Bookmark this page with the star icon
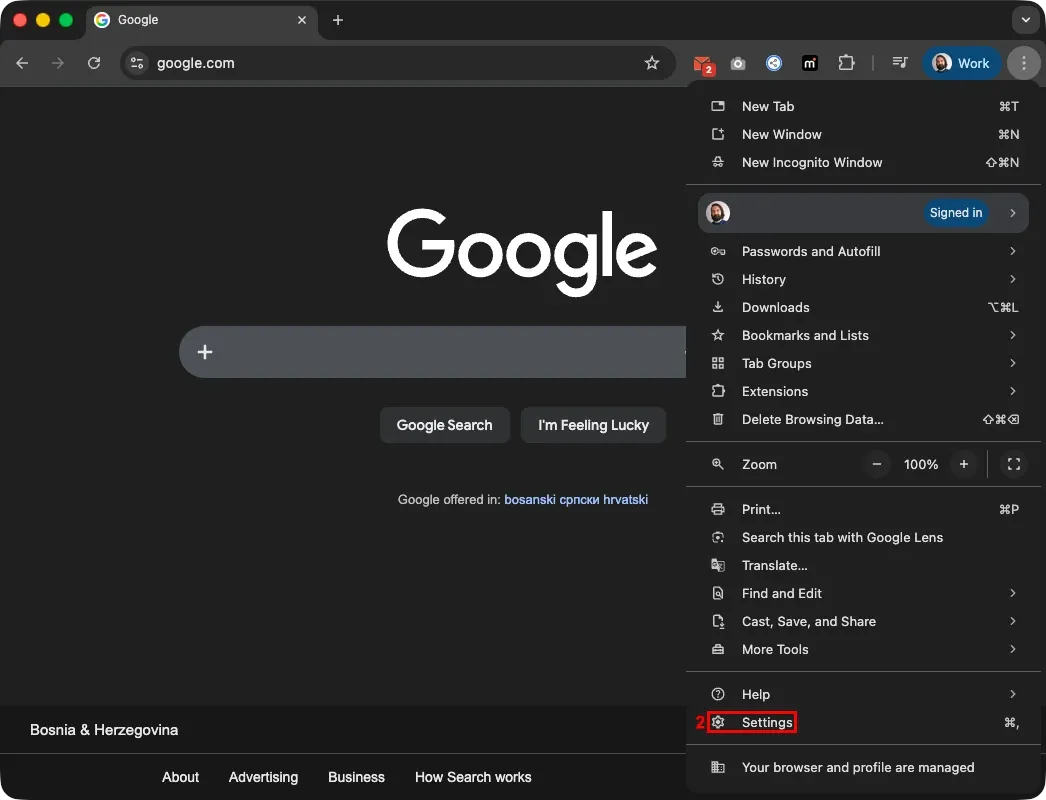This screenshot has height=800, width=1046. point(652,63)
